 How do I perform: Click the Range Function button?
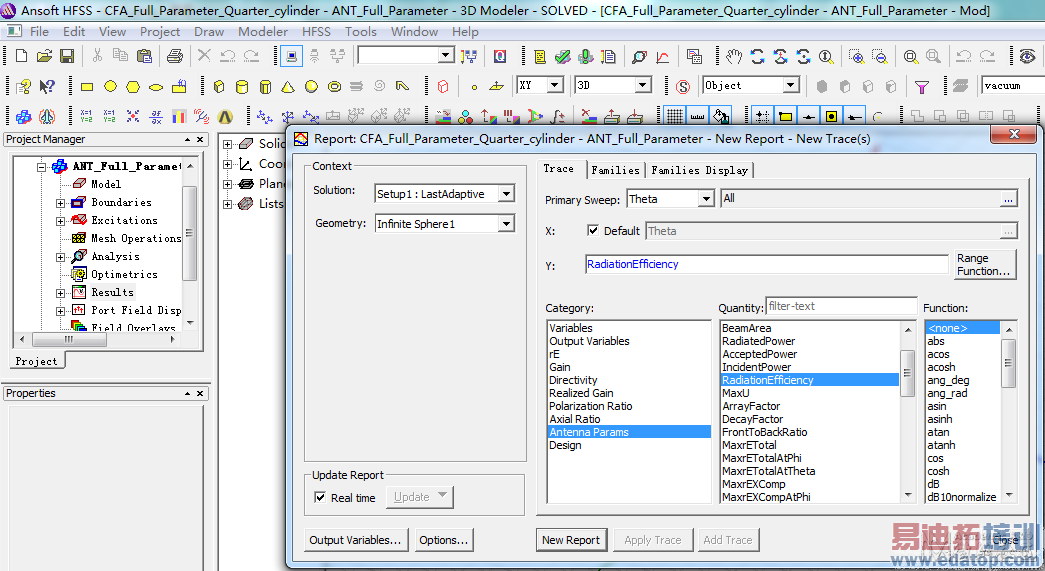984,265
